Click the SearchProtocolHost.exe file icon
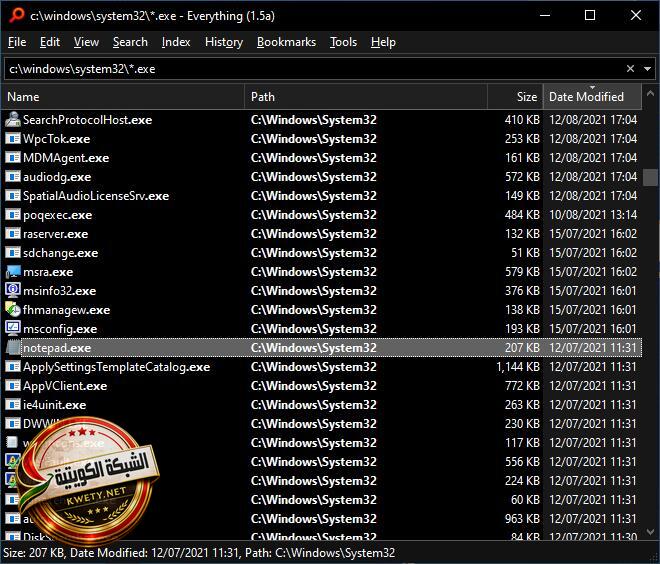 pos(13,120)
